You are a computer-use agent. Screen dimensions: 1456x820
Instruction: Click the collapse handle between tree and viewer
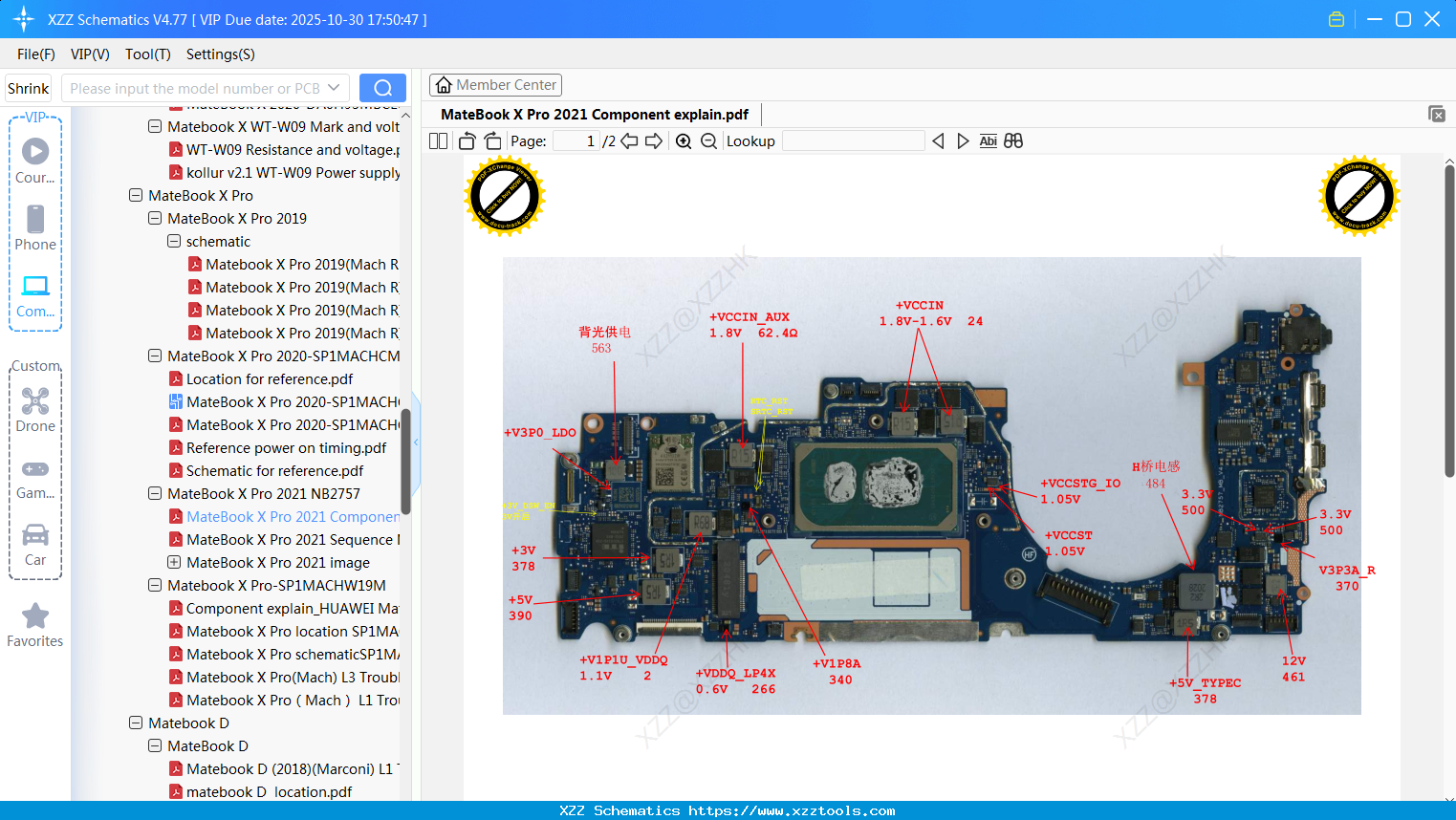[x=416, y=442]
